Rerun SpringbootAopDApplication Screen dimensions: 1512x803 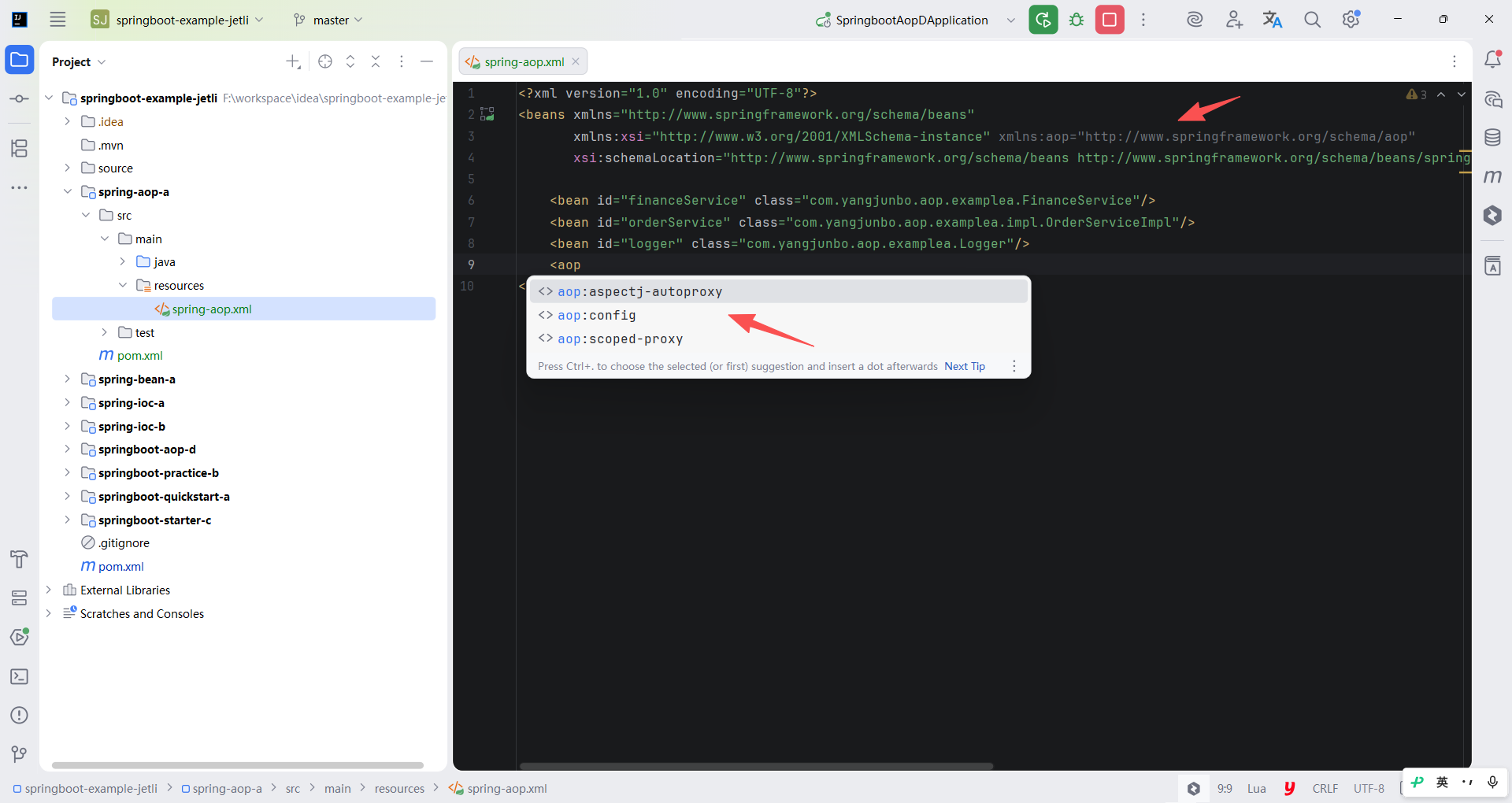pyautogui.click(x=1043, y=20)
